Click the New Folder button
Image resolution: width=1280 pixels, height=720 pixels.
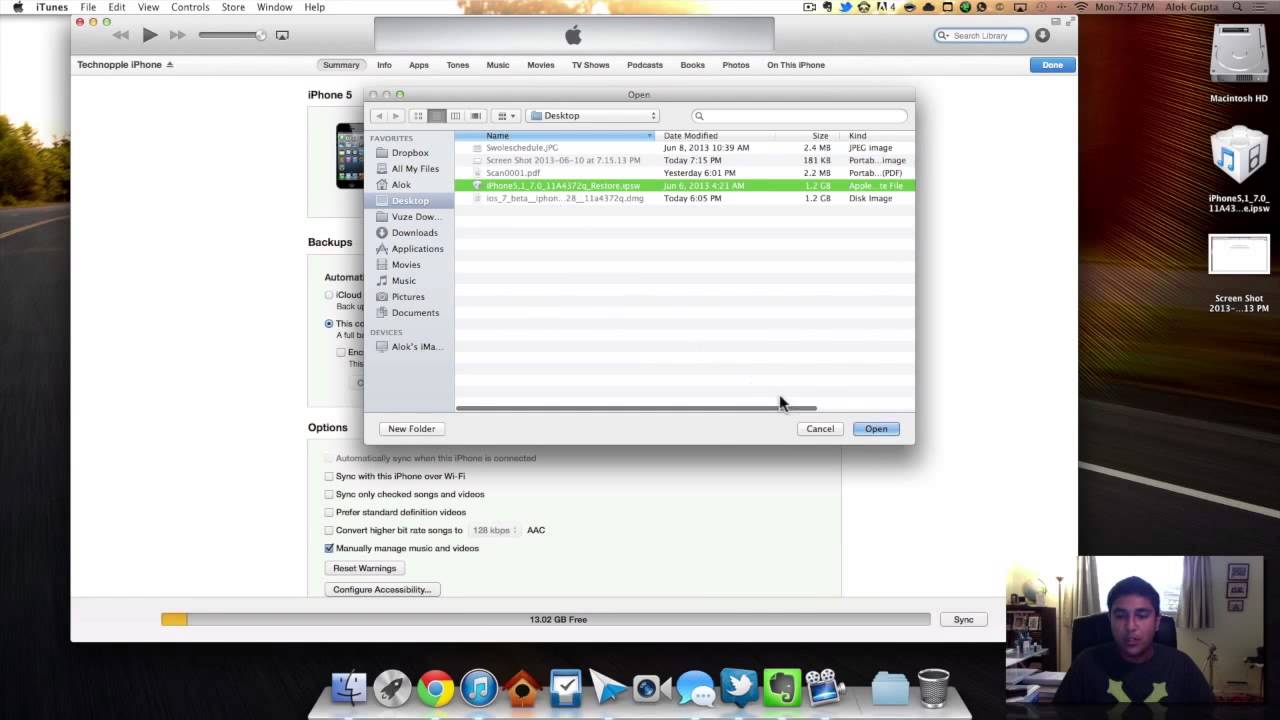[412, 429]
